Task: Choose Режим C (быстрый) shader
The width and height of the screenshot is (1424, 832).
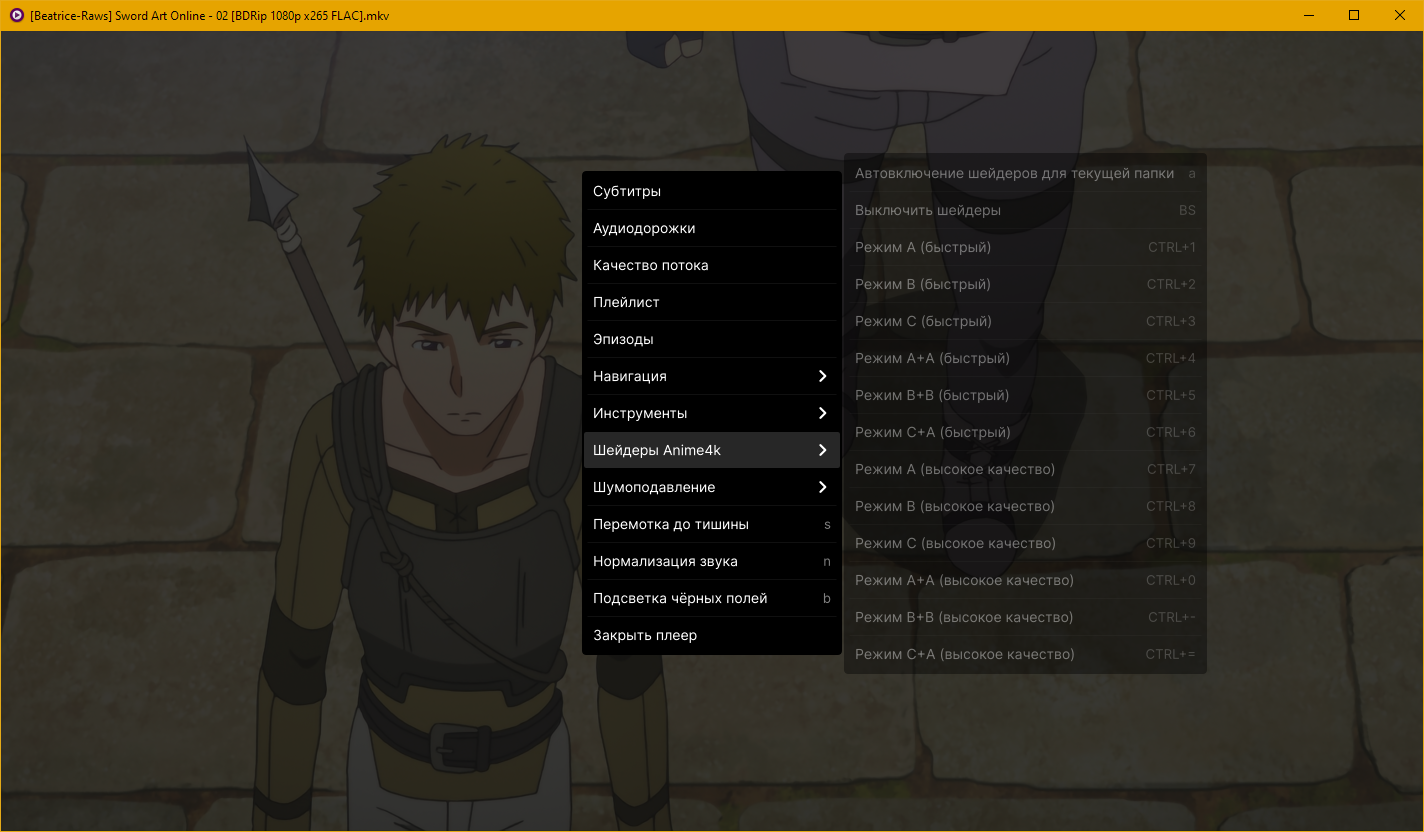Action: (1025, 321)
